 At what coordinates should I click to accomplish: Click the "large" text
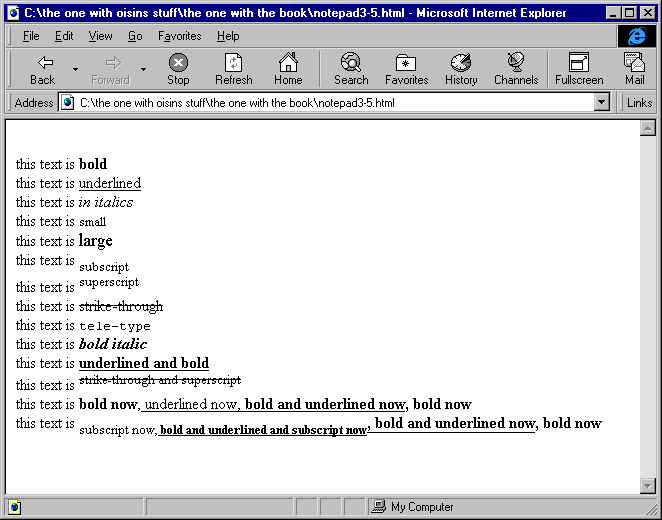95,241
